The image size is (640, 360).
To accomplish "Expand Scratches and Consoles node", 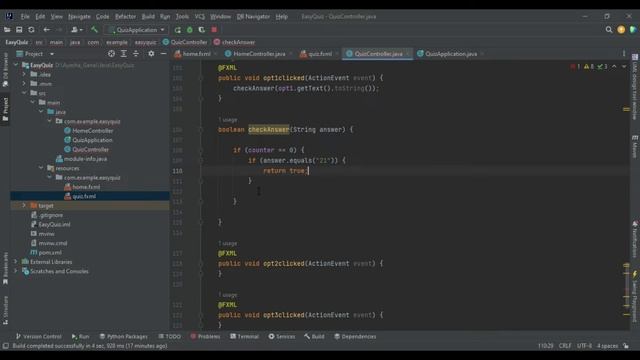I will (16, 271).
